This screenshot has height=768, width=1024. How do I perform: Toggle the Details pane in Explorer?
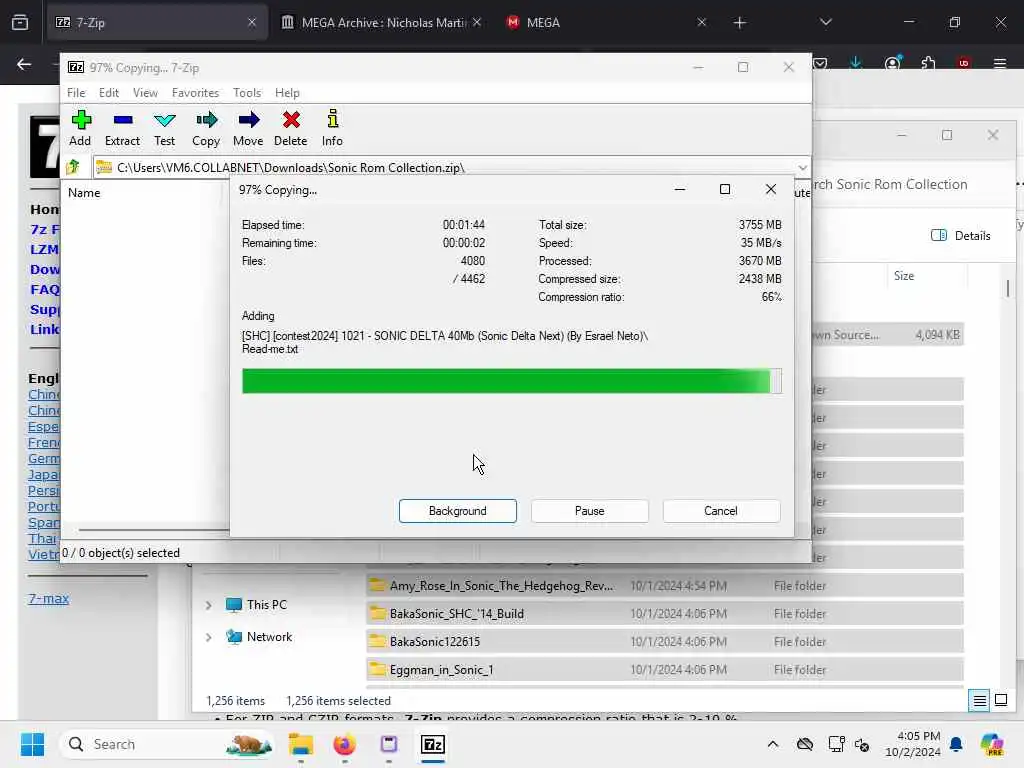point(961,236)
